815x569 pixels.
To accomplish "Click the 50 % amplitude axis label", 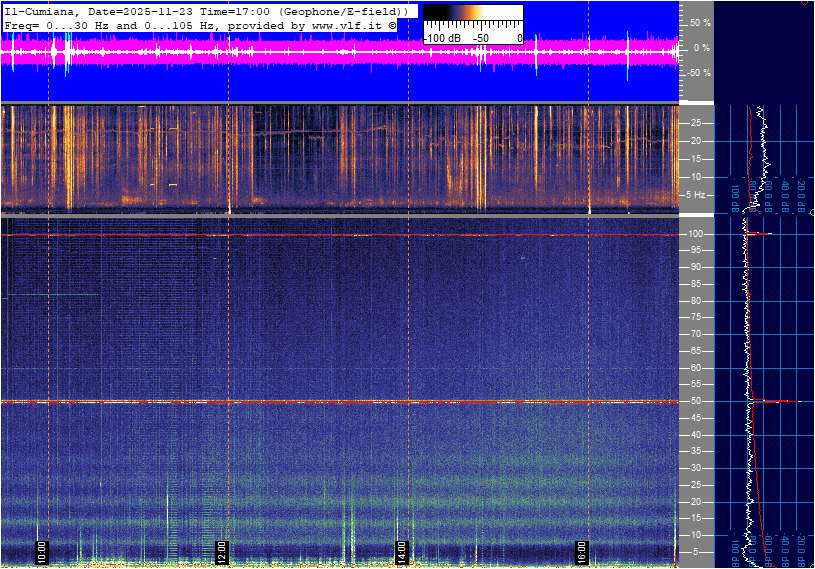I will point(700,22).
